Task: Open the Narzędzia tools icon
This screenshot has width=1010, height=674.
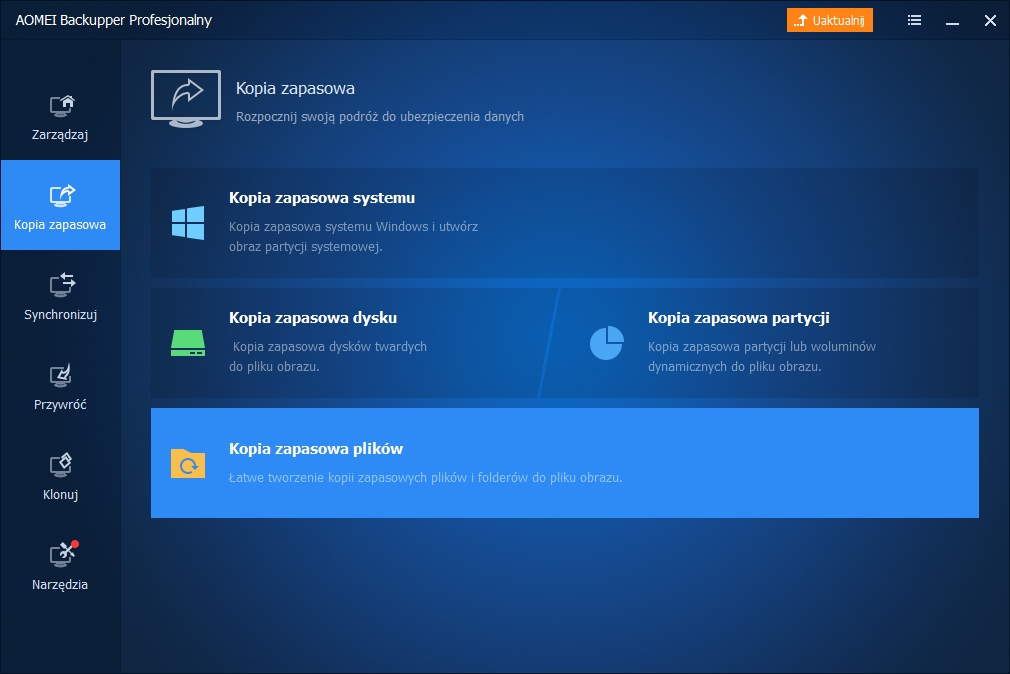Action: click(x=62, y=554)
